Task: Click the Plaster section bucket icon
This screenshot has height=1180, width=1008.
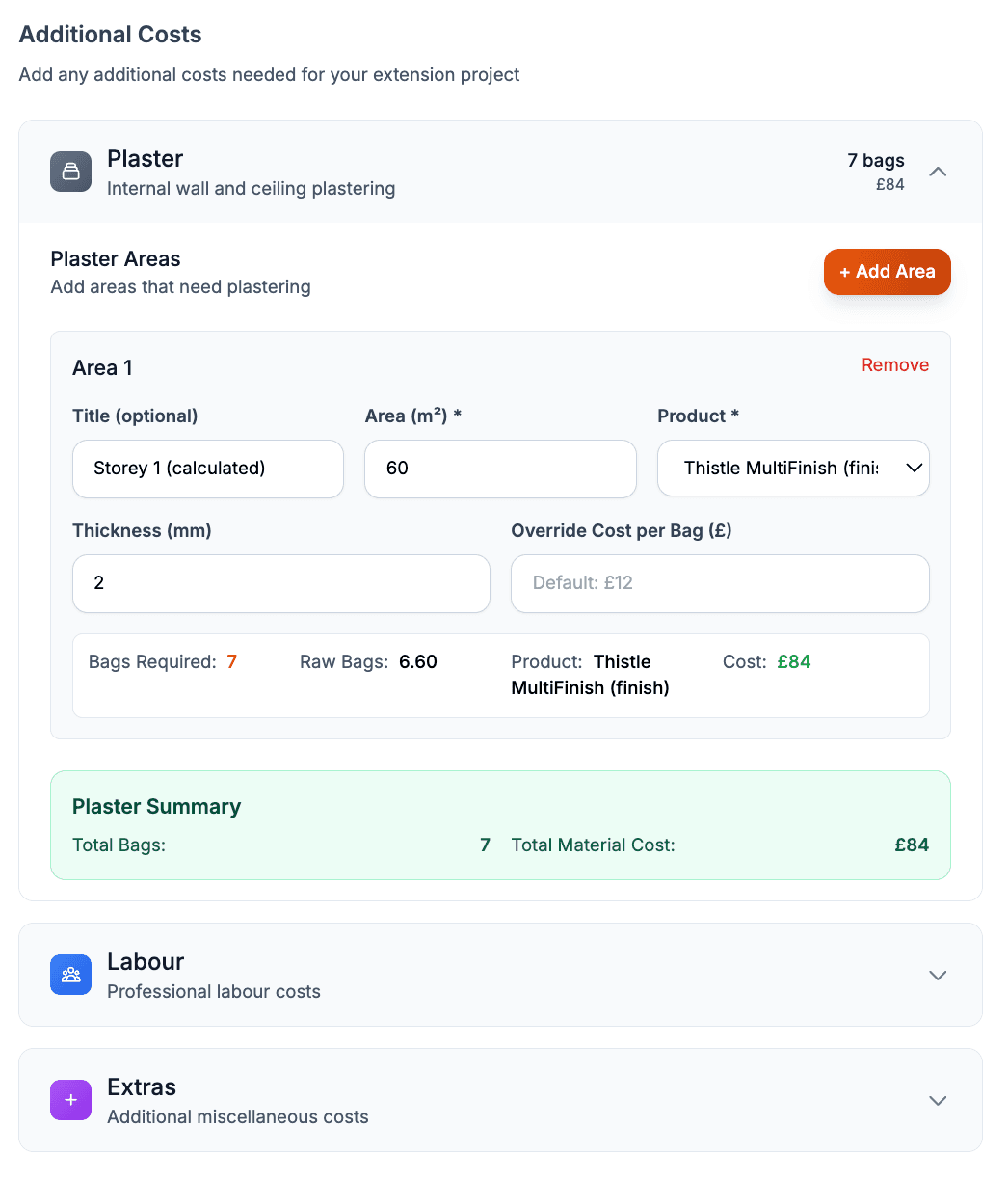Action: (70, 172)
